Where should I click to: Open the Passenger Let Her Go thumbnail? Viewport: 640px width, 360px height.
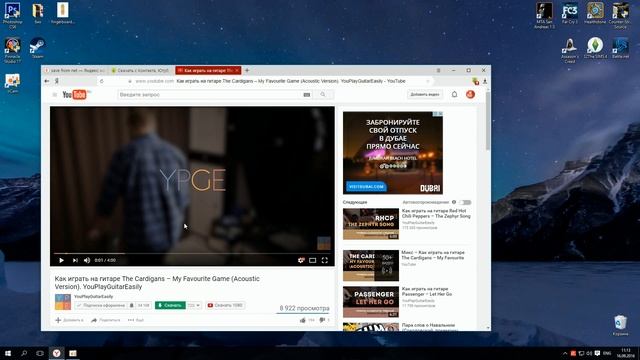371,302
